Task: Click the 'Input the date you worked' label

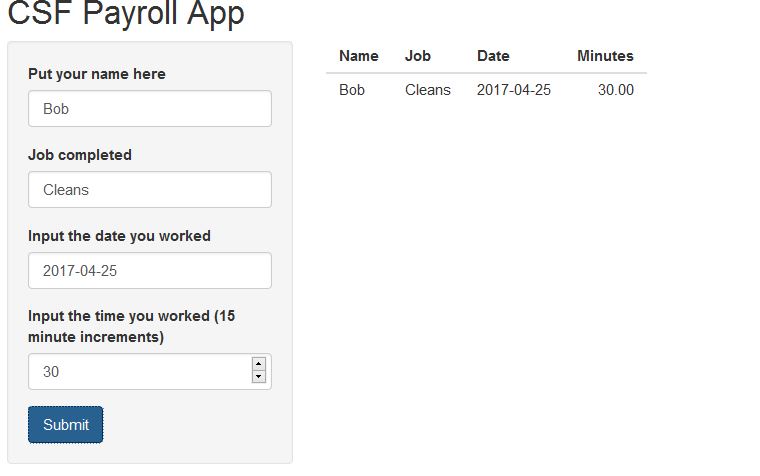Action: 119,236
